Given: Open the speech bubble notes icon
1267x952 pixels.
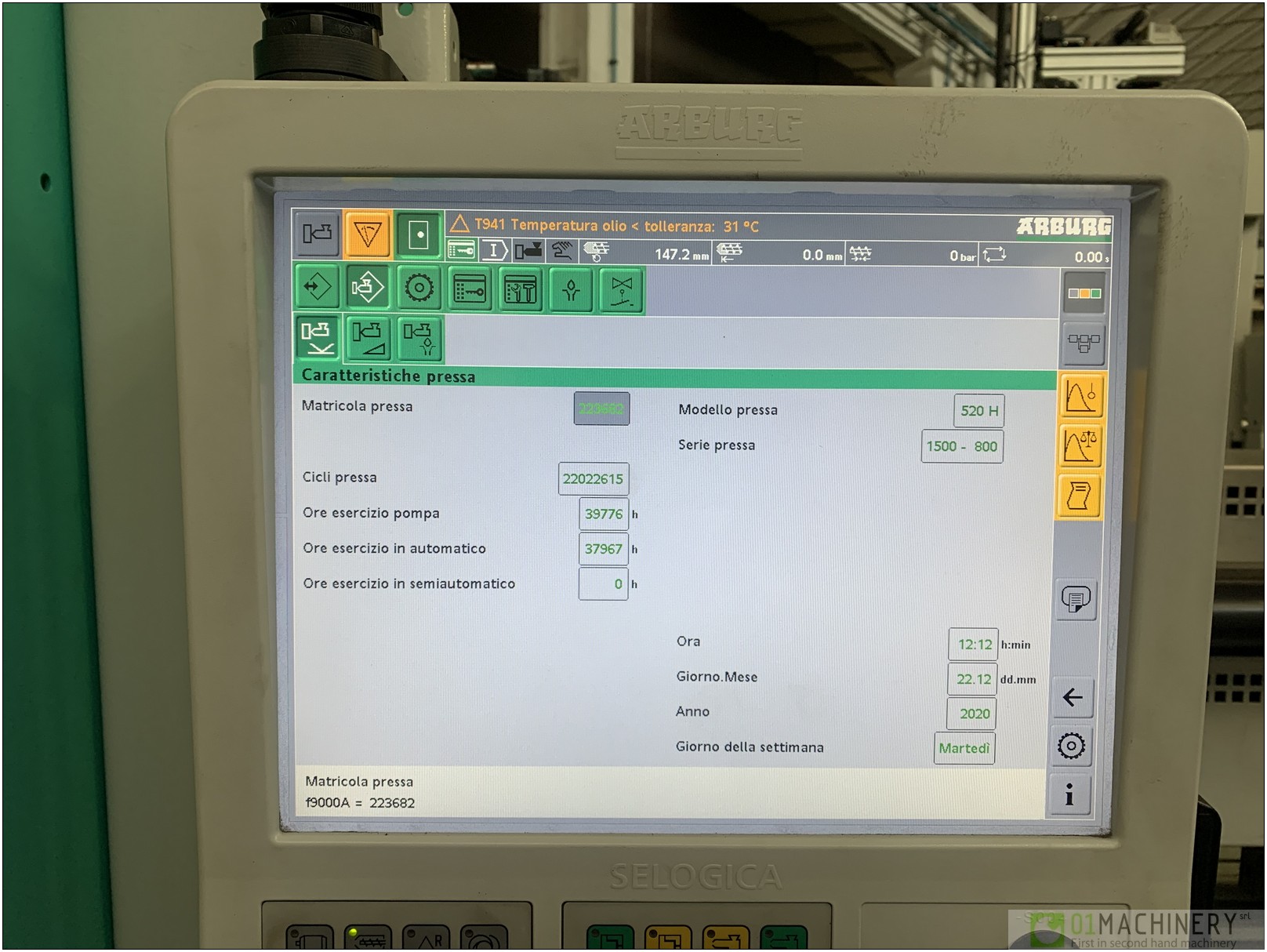Looking at the screenshot, I should pos(1076,600).
